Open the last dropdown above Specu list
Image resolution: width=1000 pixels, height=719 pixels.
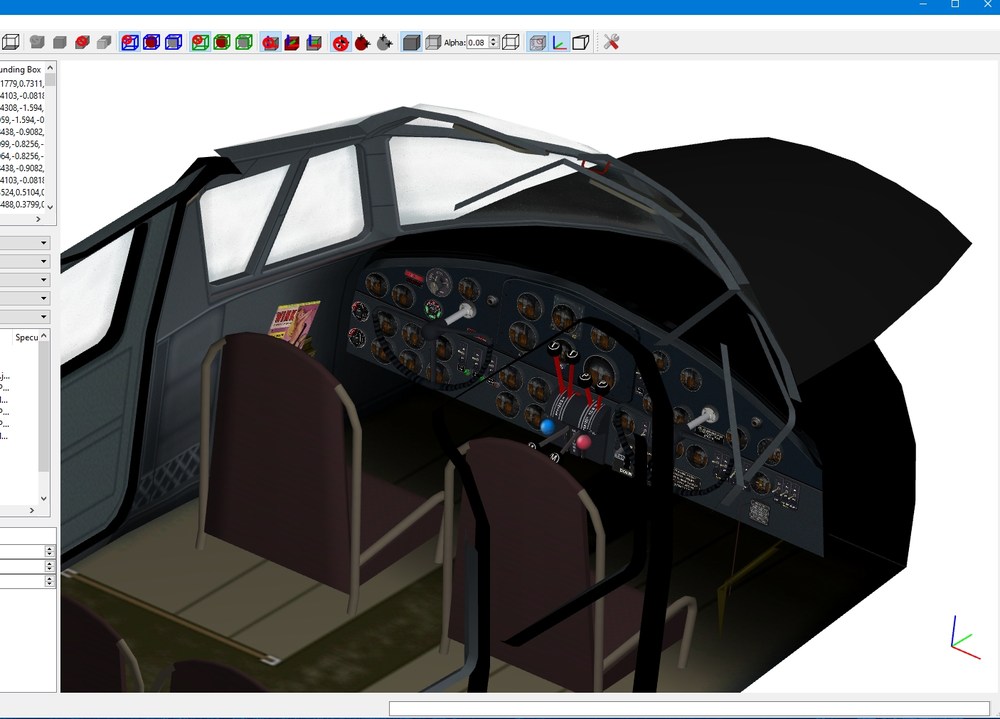pyautogui.click(x=25, y=316)
